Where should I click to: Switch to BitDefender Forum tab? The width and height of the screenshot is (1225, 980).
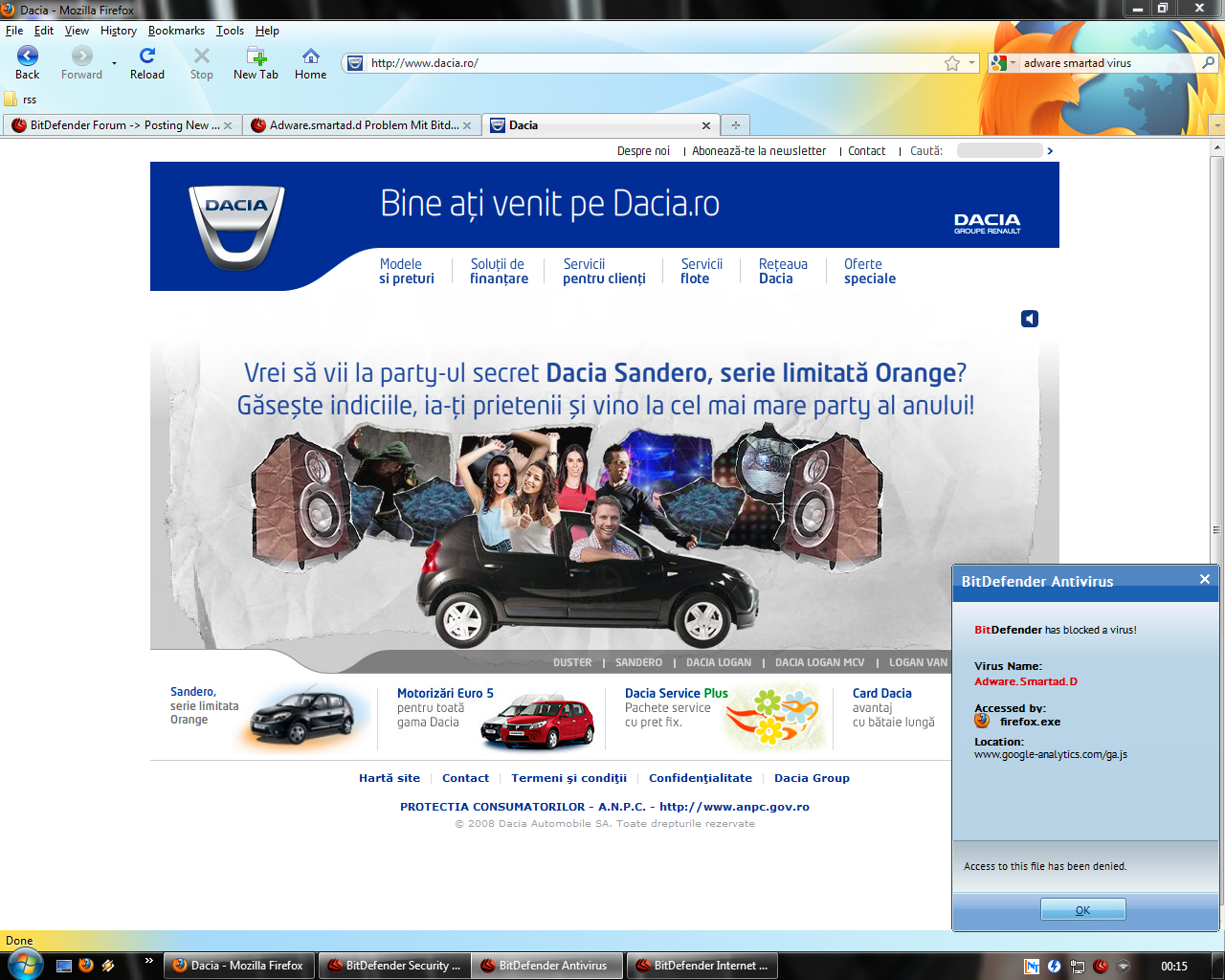tap(122, 125)
